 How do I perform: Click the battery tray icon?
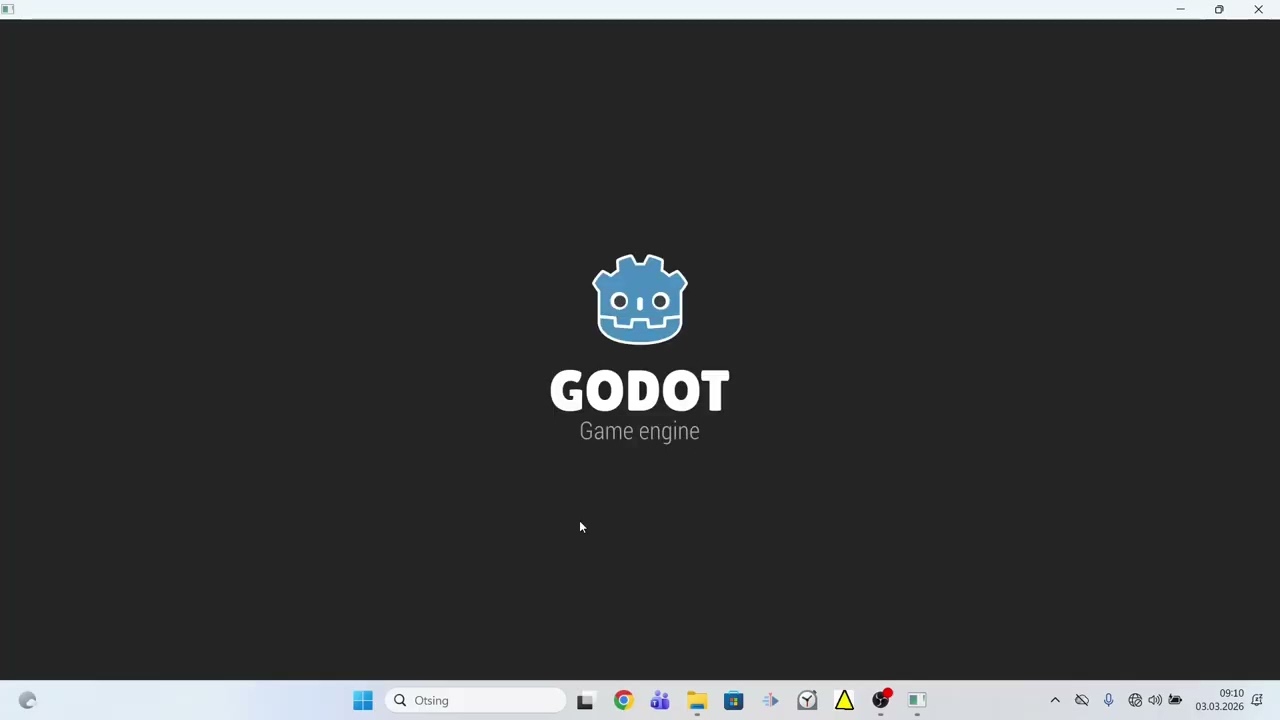1176,701
